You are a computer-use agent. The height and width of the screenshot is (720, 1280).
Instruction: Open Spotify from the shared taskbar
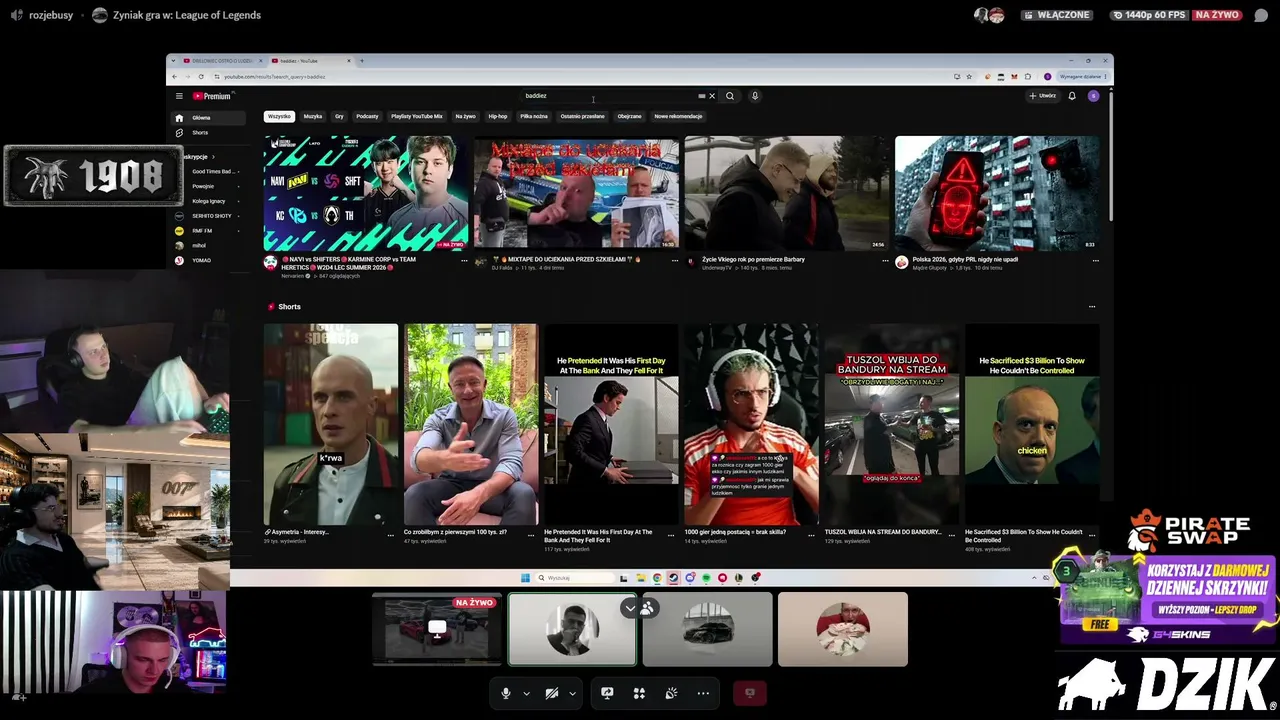706,578
